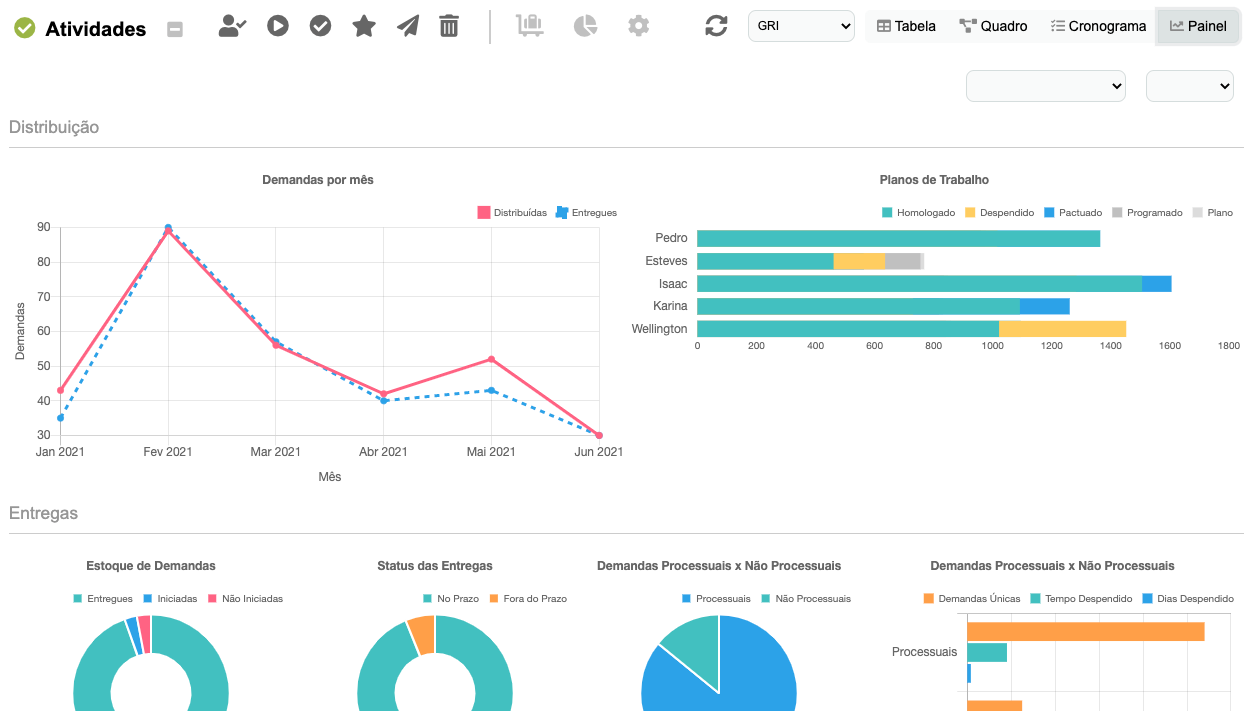Viewport: 1249px width, 711px height.
Task: Toggle Não Iniciadas legend item
Action: click(x=245, y=599)
